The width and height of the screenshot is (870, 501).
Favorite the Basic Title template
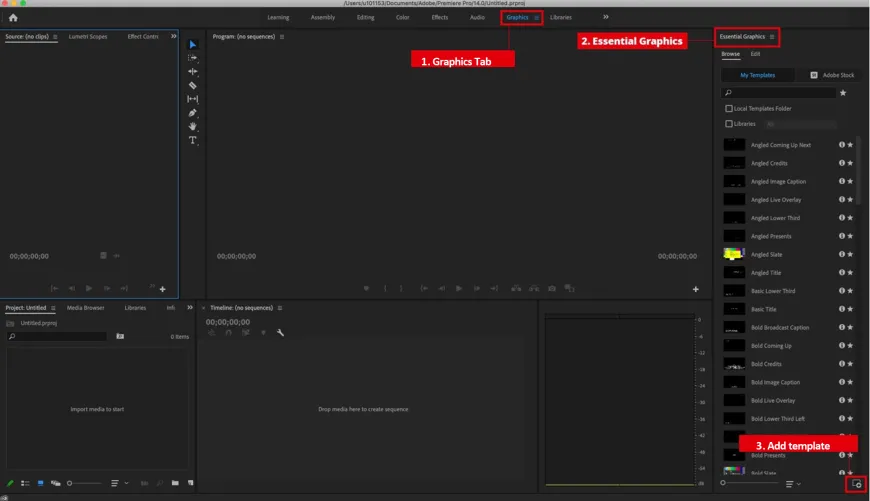(x=850, y=309)
